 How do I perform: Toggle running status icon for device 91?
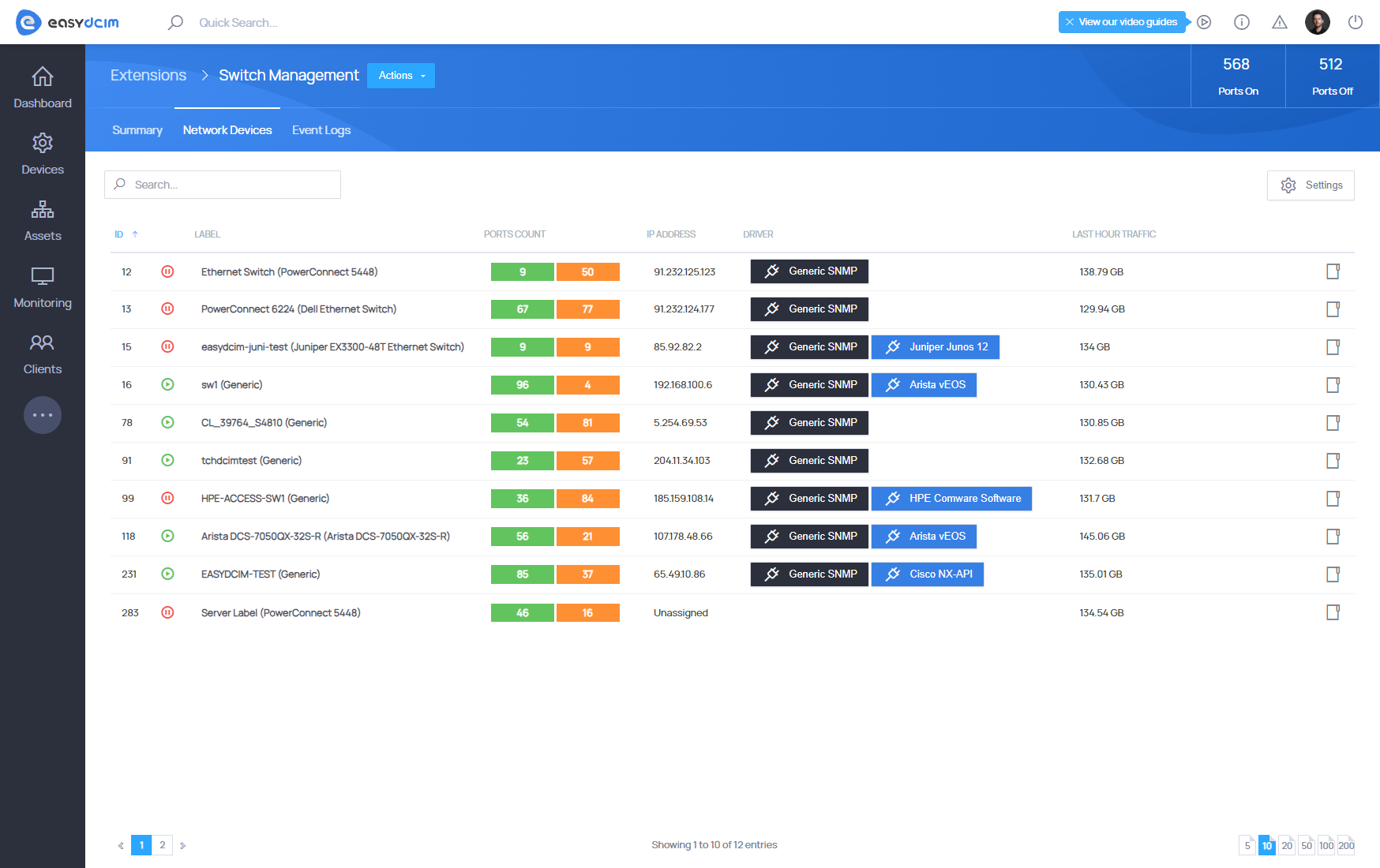[x=167, y=460]
